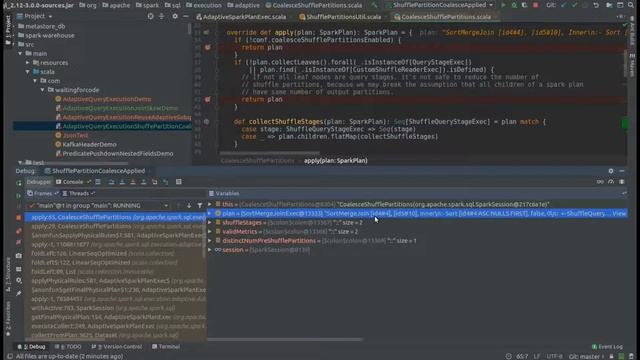Screen dimensions: 640x360
Task: Switch to AdaptiveSparkPlanExec.scala editor tab
Action: (x=241, y=17)
